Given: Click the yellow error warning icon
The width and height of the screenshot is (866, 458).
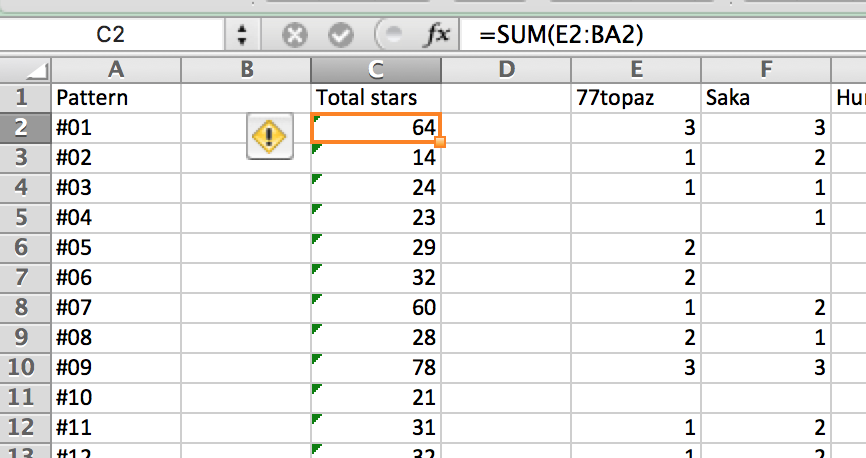Looking at the screenshot, I should pyautogui.click(x=270, y=136).
